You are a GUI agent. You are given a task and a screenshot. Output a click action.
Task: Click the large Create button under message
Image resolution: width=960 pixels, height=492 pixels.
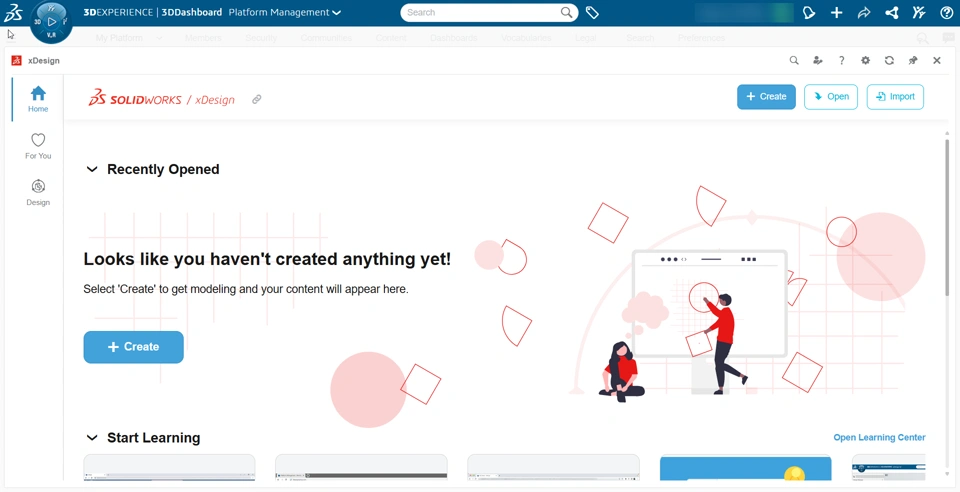coord(133,347)
